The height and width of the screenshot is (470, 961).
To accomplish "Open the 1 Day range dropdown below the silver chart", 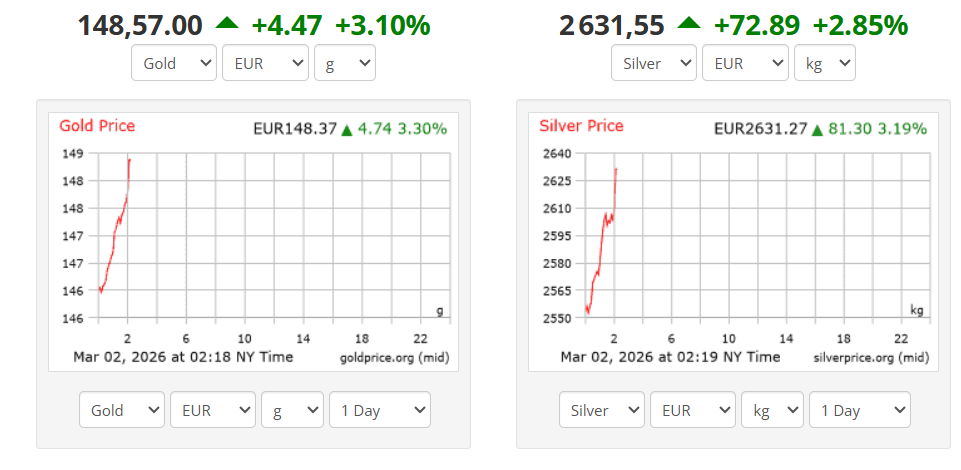I will pos(860,411).
